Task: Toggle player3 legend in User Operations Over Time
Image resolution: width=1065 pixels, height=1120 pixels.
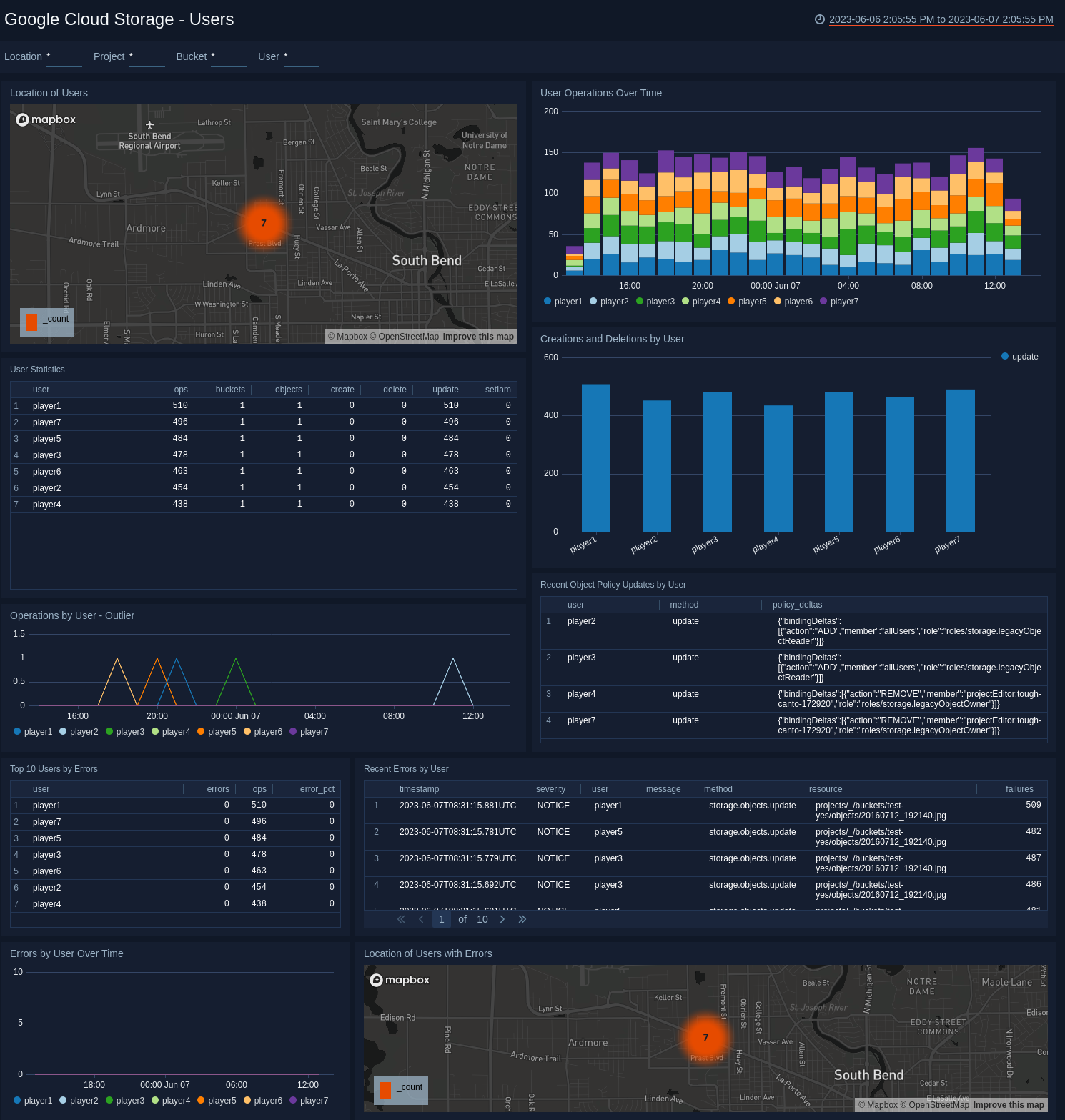Action: coord(655,302)
